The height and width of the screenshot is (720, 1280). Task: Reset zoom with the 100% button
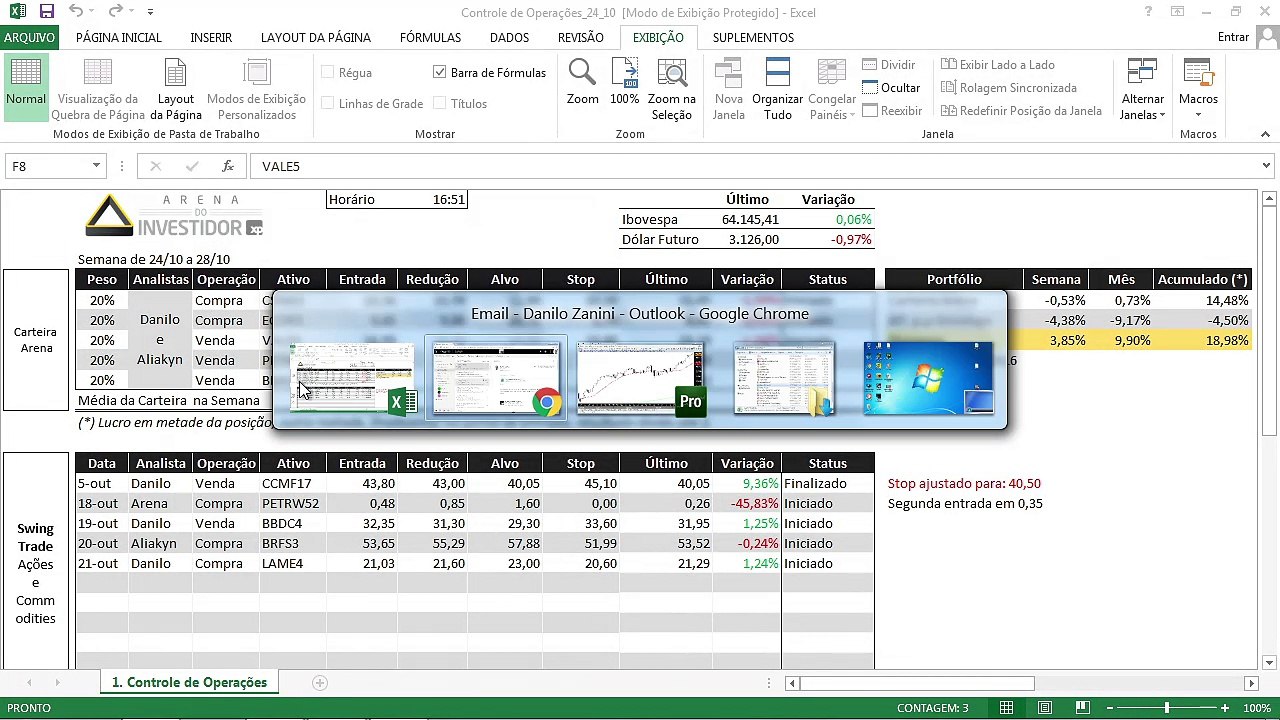(624, 82)
